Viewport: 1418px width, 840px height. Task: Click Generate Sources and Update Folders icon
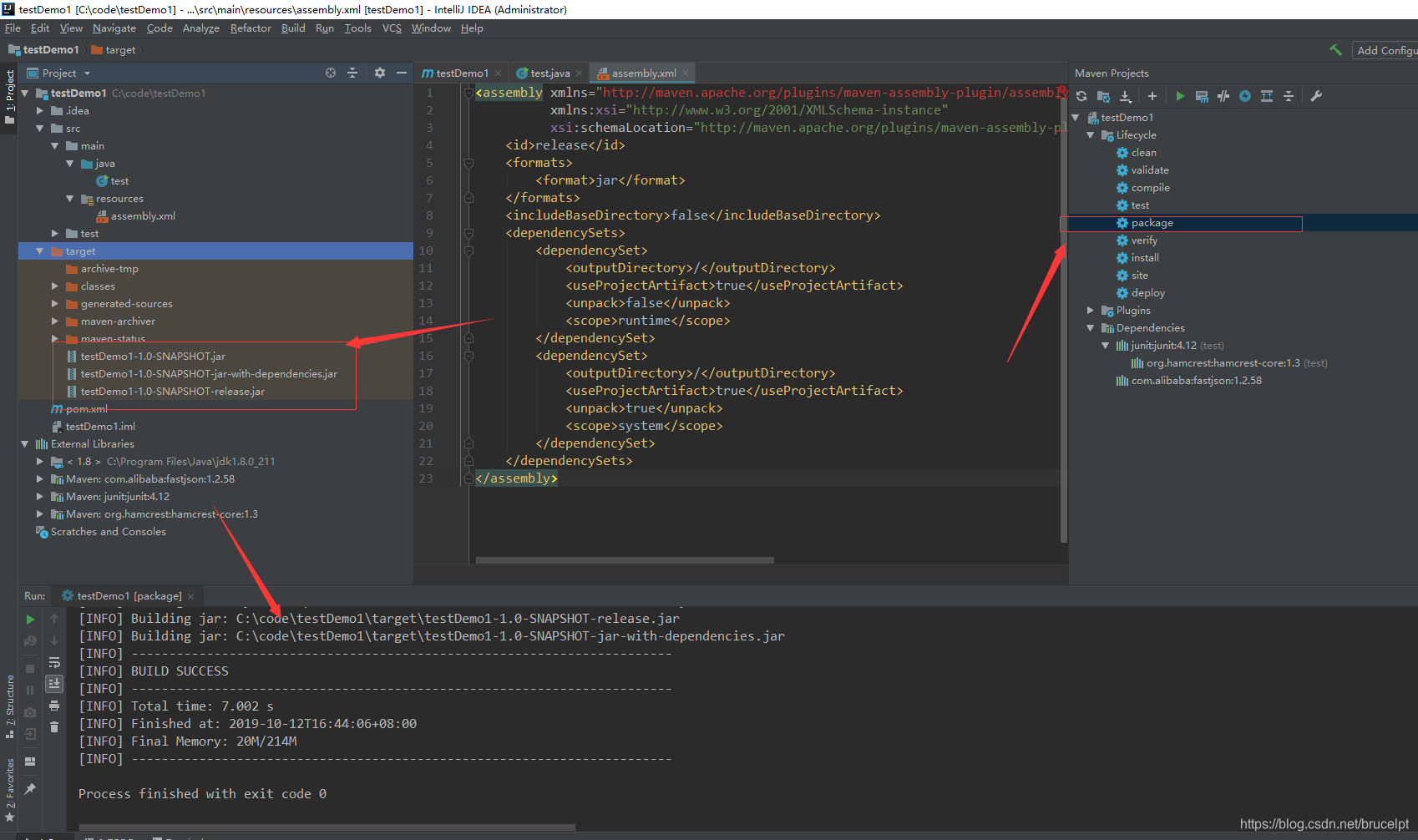[x=1103, y=96]
